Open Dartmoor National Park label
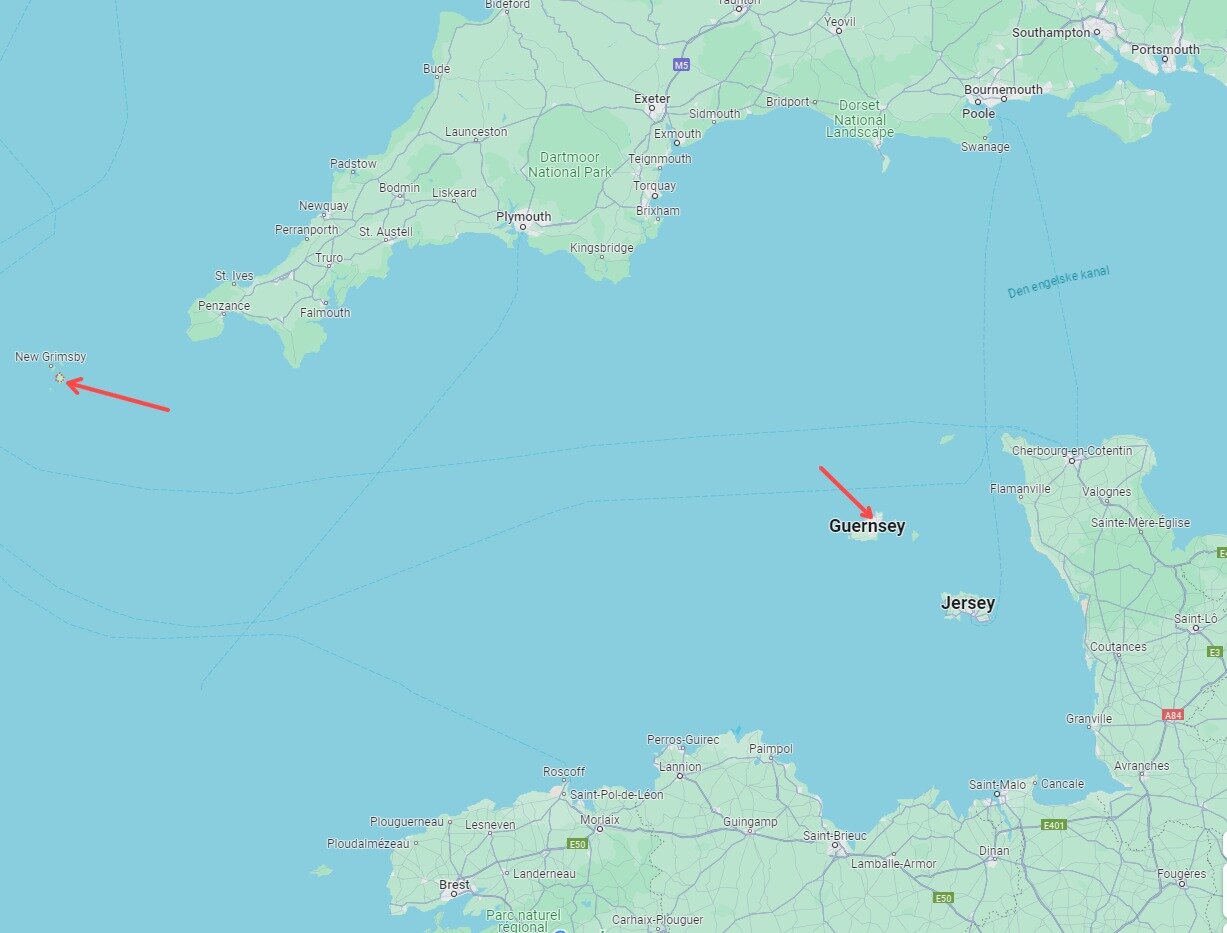 pos(569,164)
